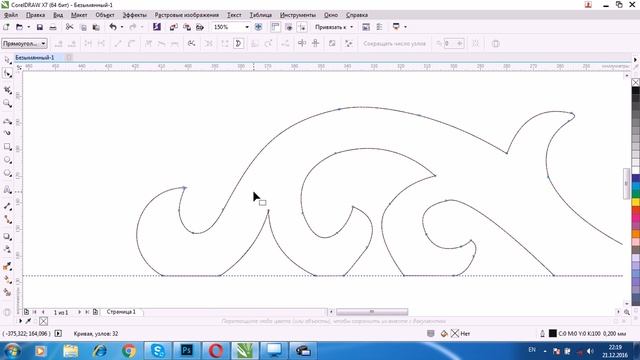Viewport: 640px width, 360px height.
Task: Select the Rectangle tool
Action: point(7,147)
